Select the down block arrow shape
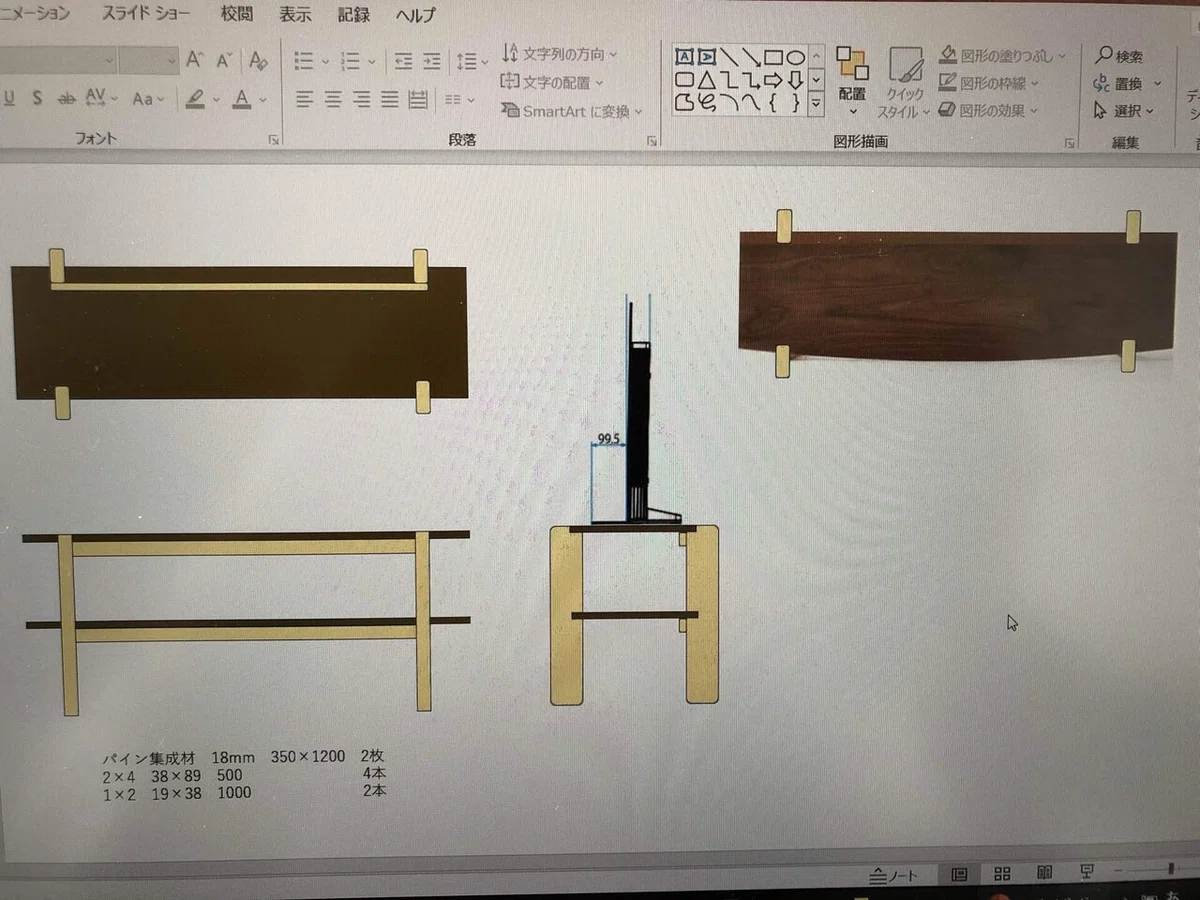This screenshot has height=900, width=1200. (795, 79)
